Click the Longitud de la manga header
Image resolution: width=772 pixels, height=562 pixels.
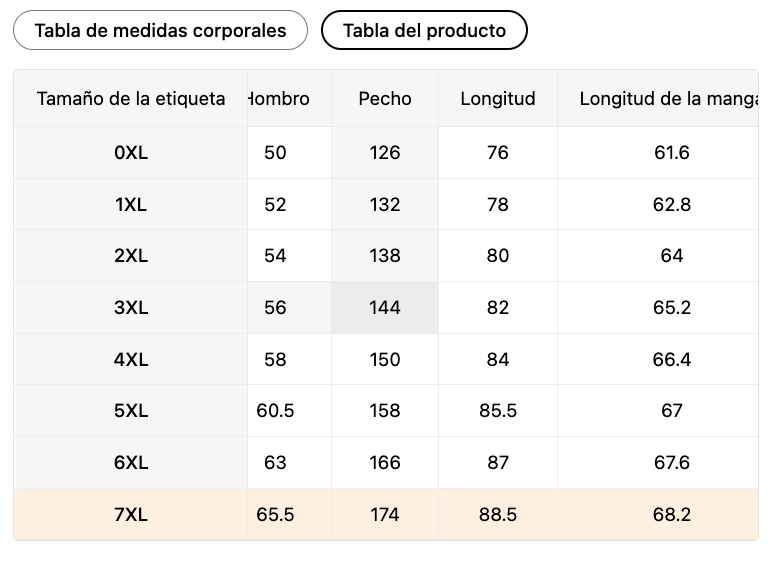[x=666, y=99]
